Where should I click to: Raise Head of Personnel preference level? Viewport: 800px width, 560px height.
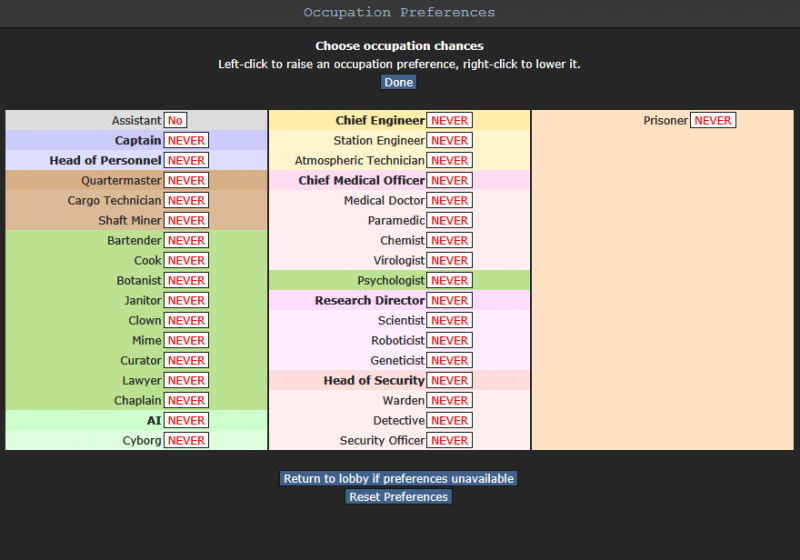point(186,160)
